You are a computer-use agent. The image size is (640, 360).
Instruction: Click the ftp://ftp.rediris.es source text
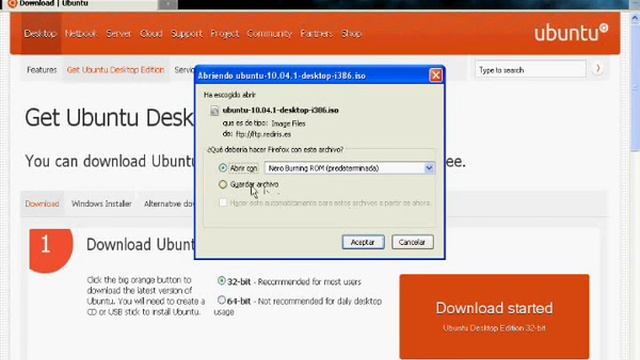[x=263, y=134]
